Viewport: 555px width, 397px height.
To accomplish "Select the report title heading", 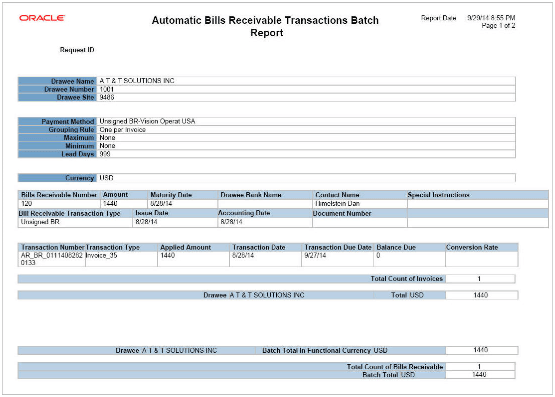I will [265, 26].
